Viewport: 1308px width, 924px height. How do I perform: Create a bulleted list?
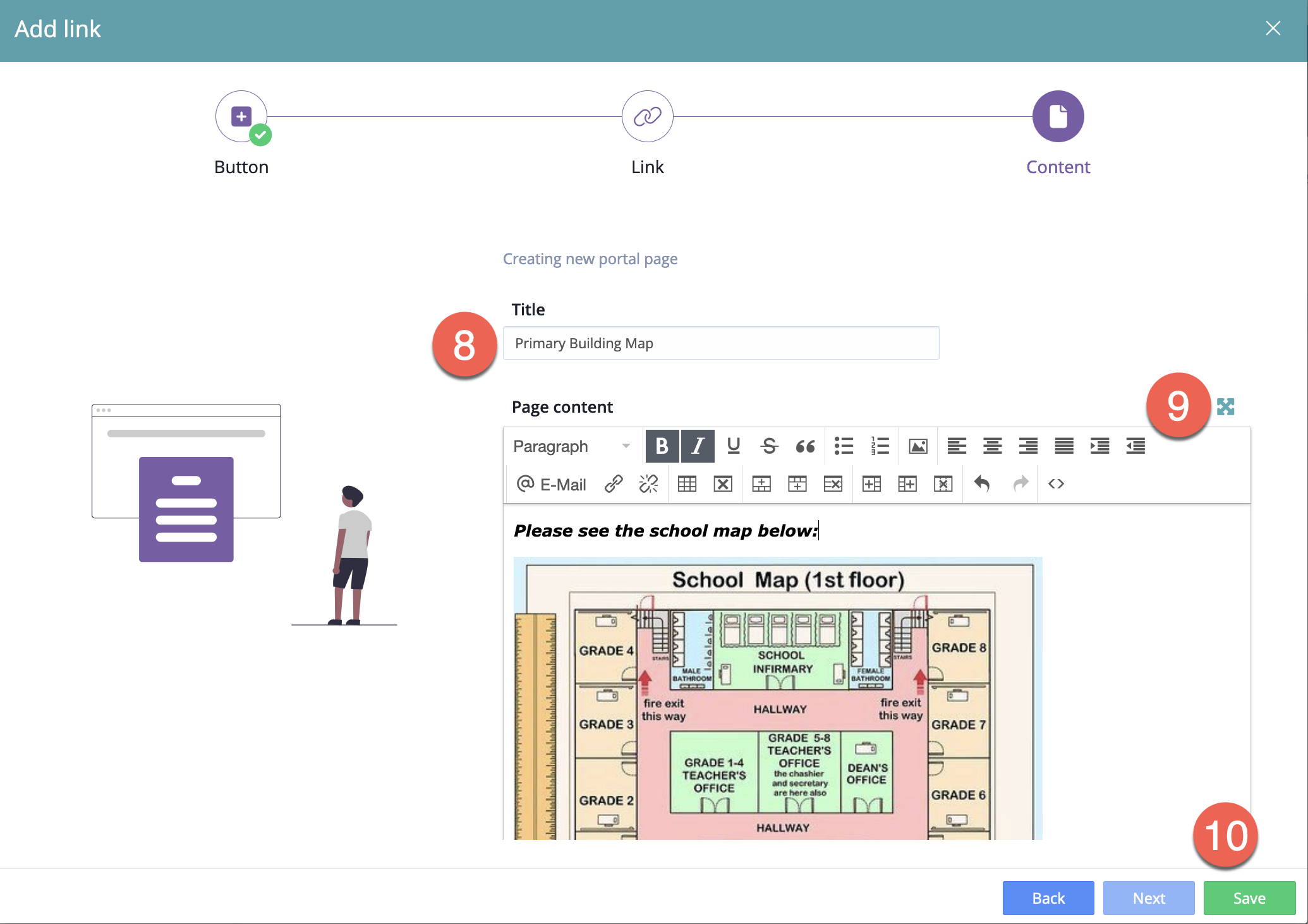click(844, 446)
